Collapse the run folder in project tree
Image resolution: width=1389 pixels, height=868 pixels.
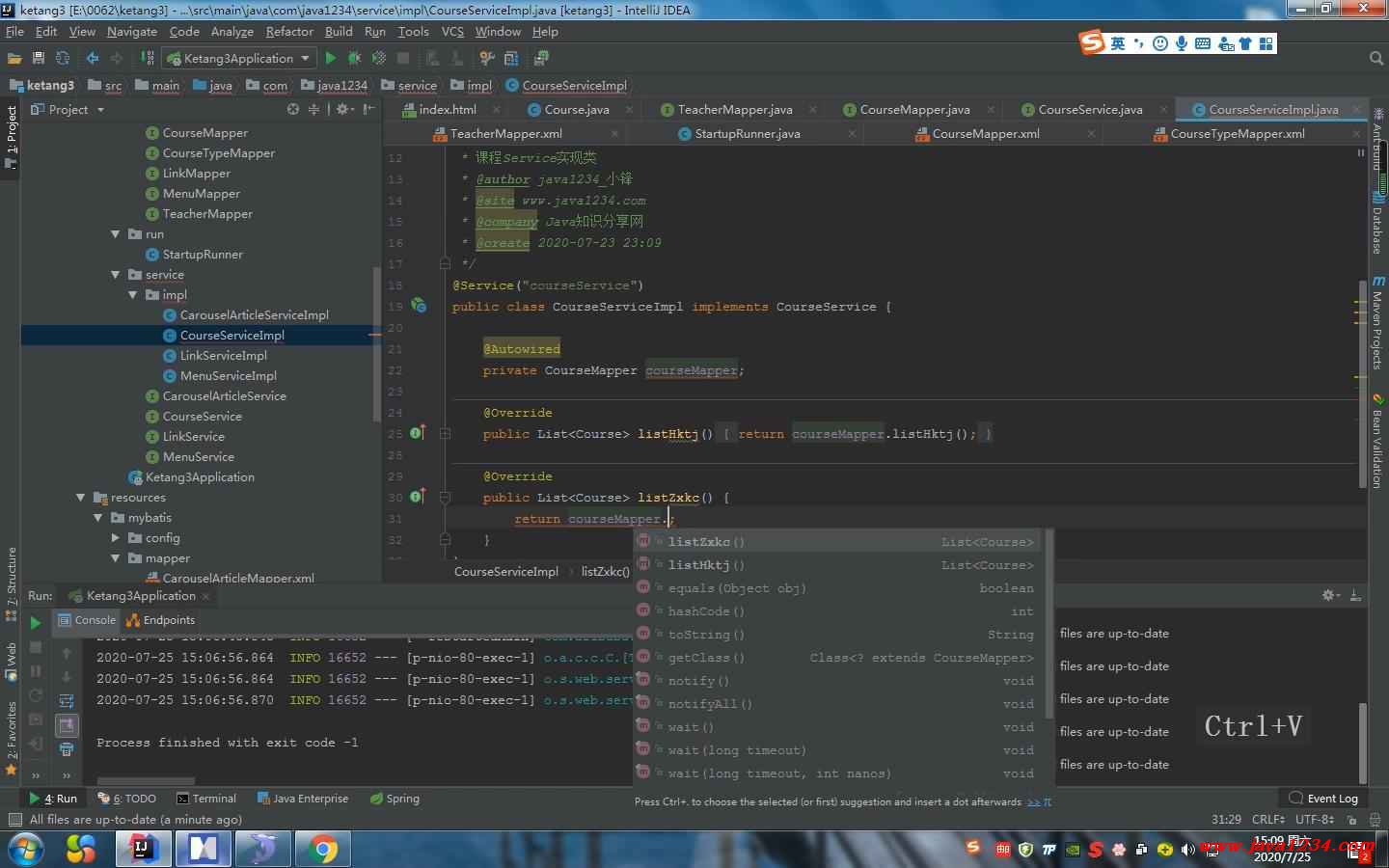click(115, 234)
